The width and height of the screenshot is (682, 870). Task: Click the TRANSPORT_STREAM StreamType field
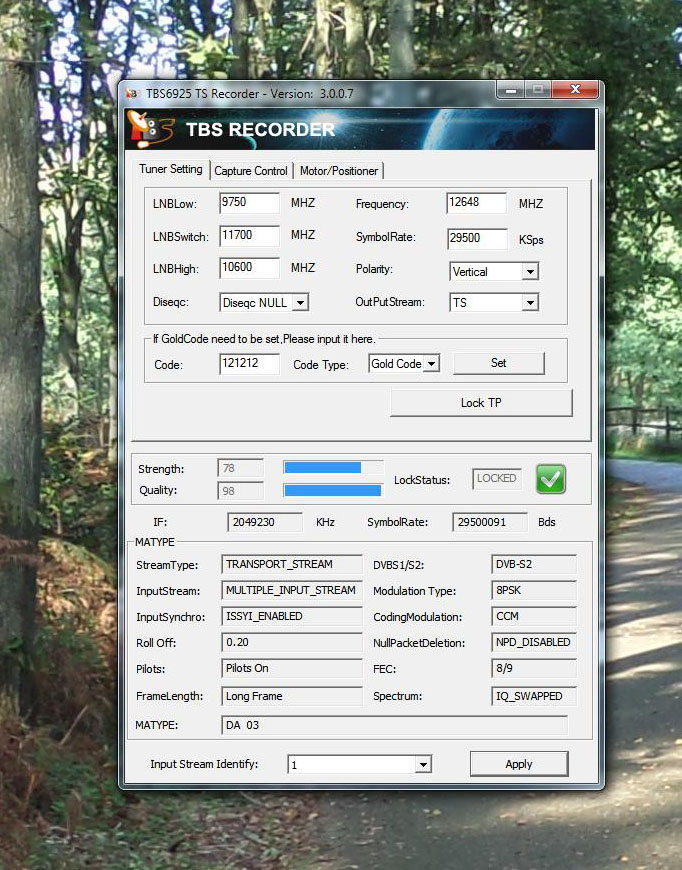point(292,564)
